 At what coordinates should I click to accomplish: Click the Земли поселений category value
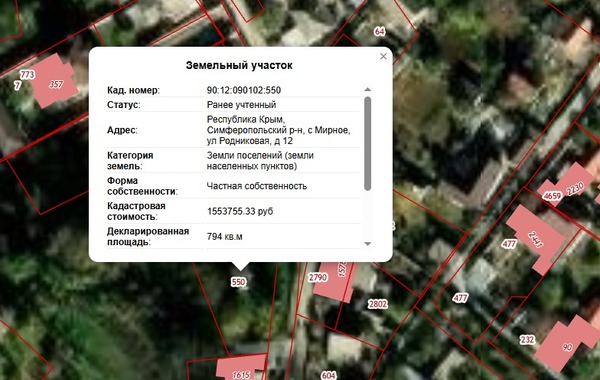coord(260,161)
